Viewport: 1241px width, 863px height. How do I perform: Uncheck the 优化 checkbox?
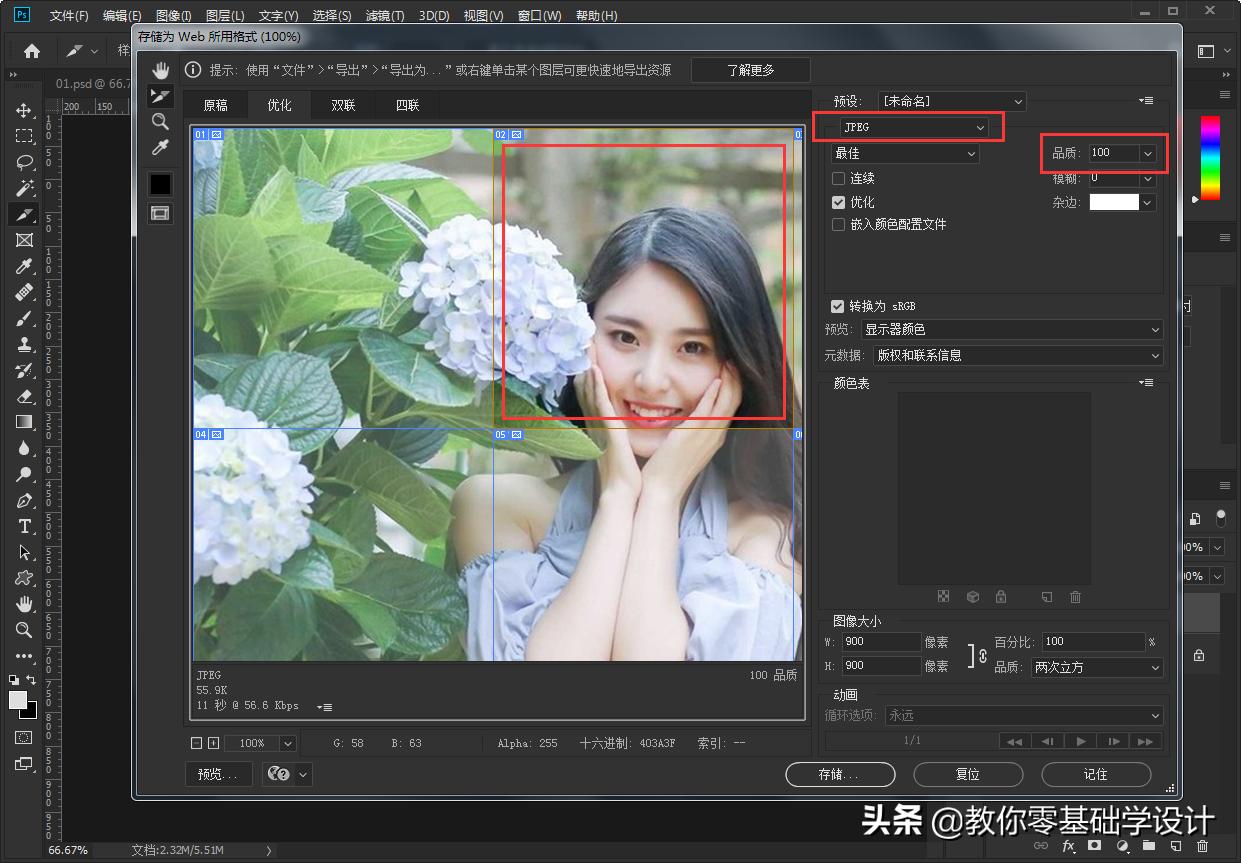click(x=839, y=202)
